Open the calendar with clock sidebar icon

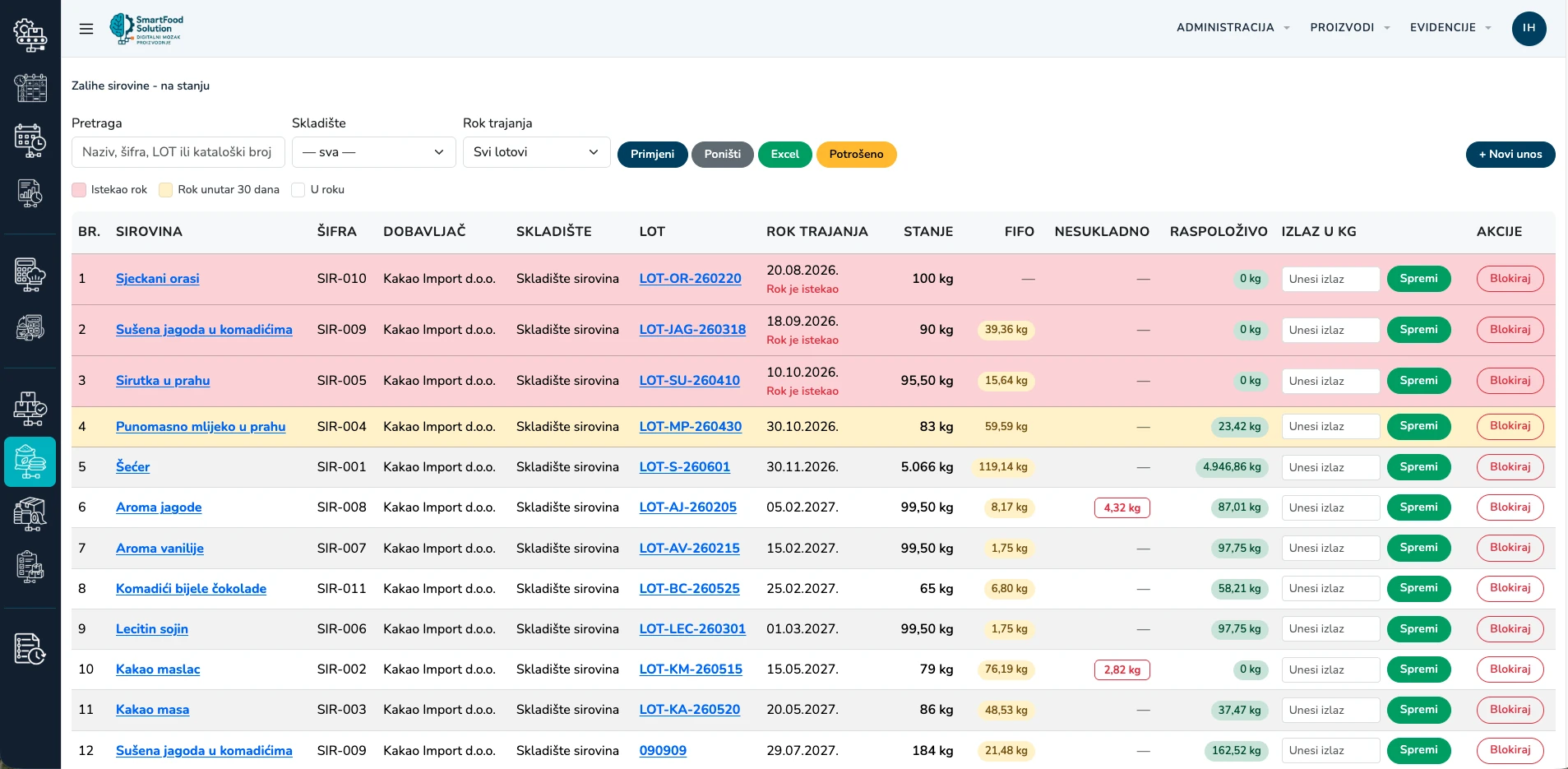[30, 141]
